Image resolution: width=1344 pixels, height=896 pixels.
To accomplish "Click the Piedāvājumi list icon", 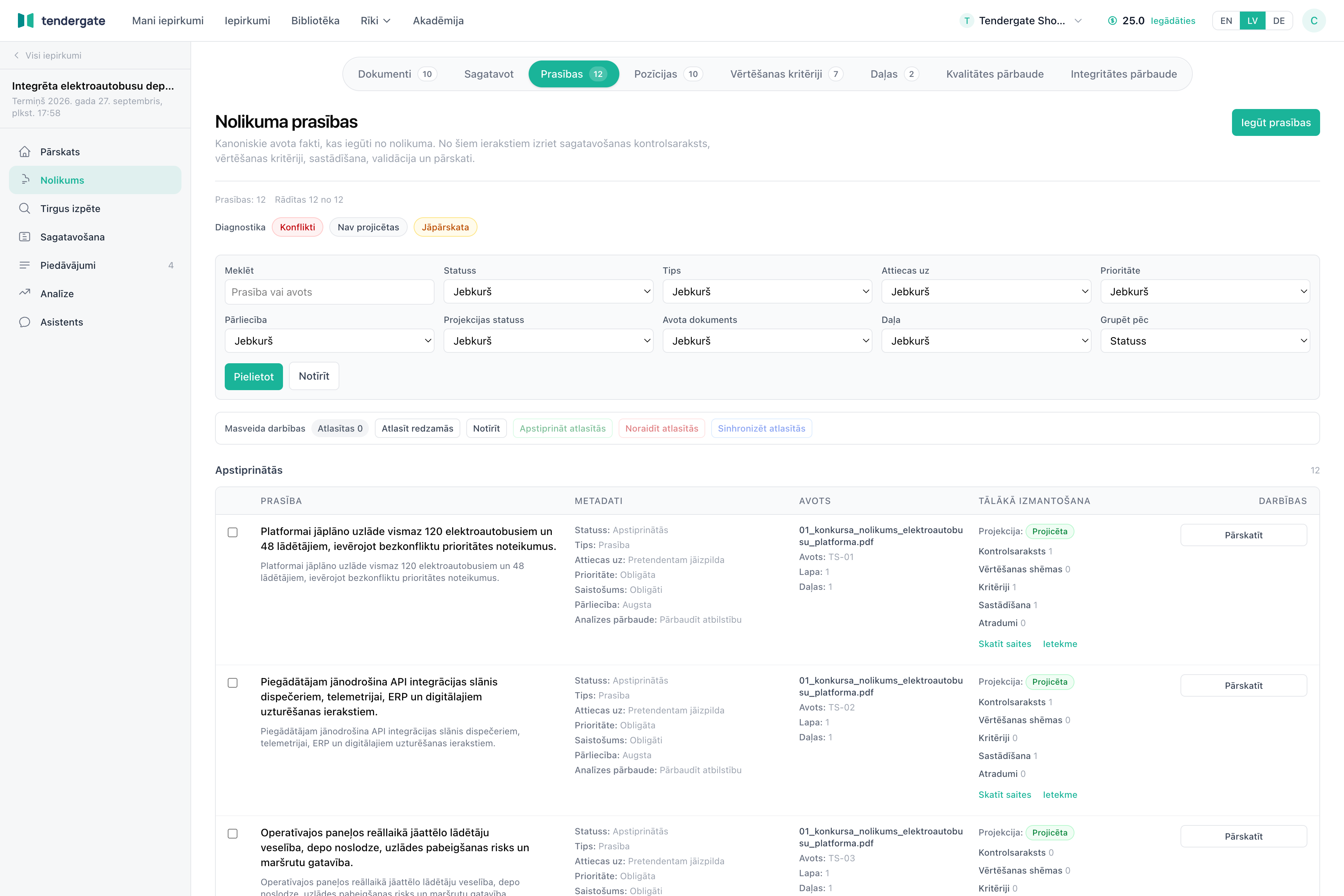I will click(25, 265).
